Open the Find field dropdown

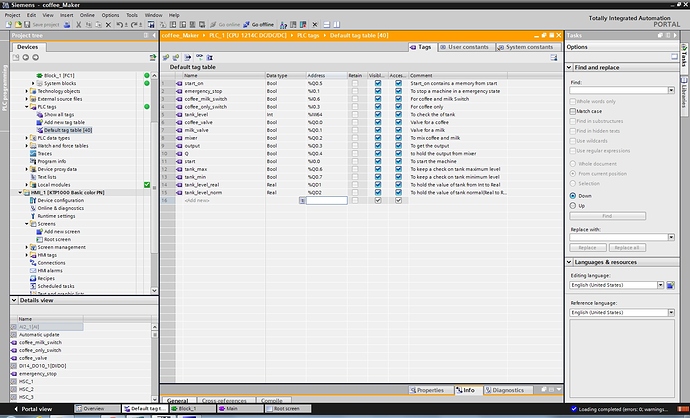[671, 90]
